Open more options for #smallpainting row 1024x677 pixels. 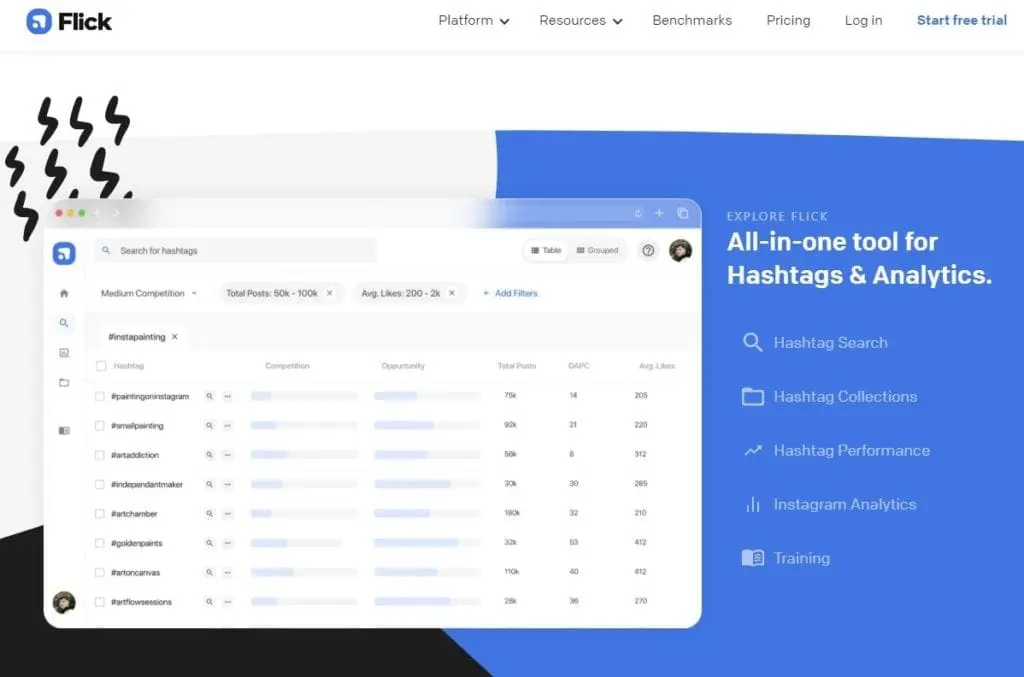coord(227,426)
